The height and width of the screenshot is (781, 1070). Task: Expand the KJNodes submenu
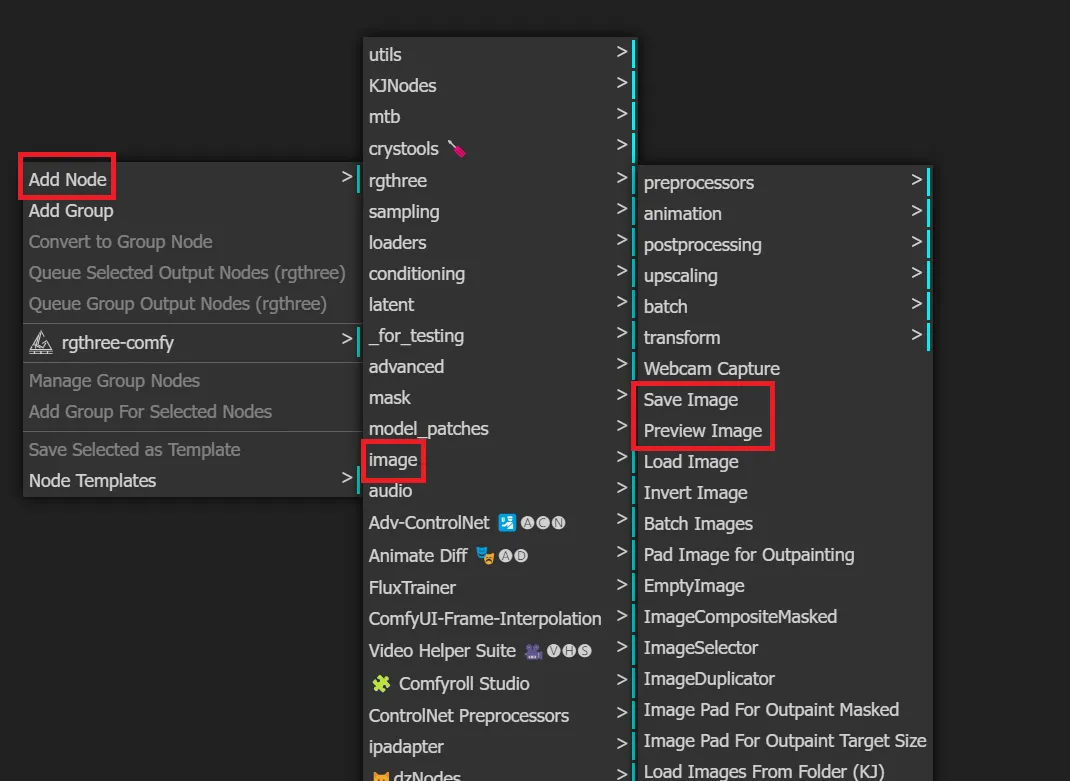pyautogui.click(x=402, y=85)
